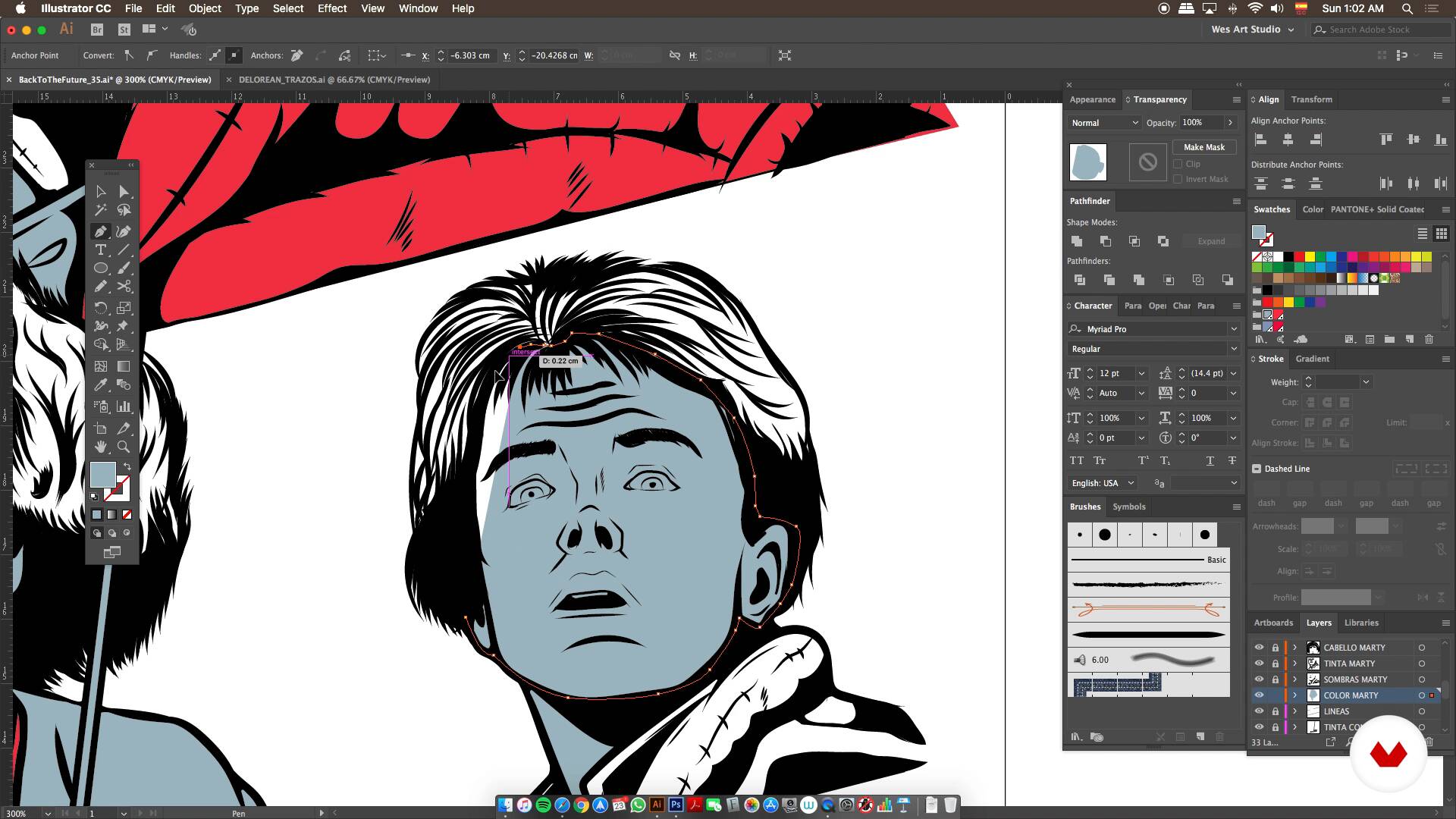Click the toolbar fill color swatch

[102, 474]
